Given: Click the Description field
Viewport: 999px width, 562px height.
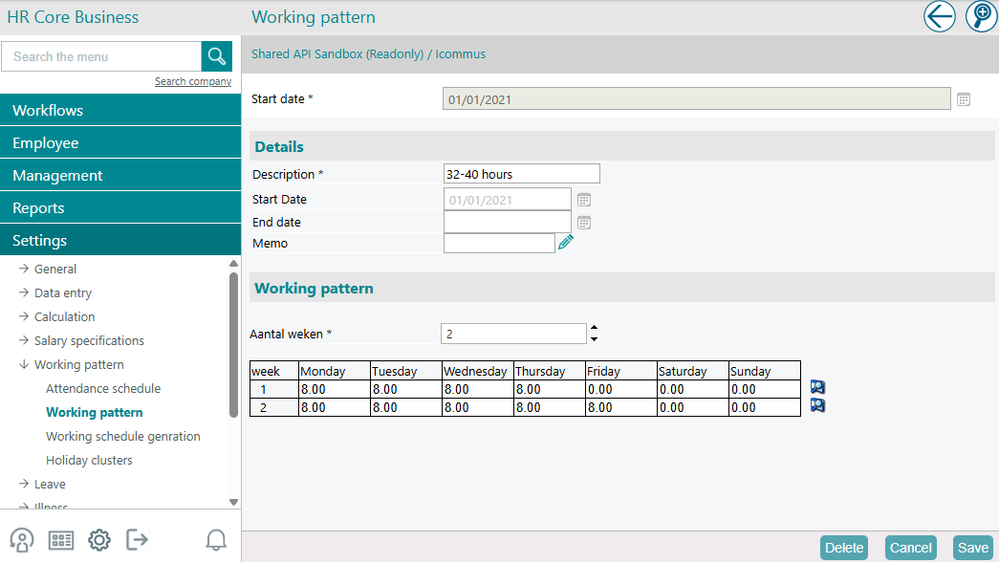Looking at the screenshot, I should pos(521,174).
